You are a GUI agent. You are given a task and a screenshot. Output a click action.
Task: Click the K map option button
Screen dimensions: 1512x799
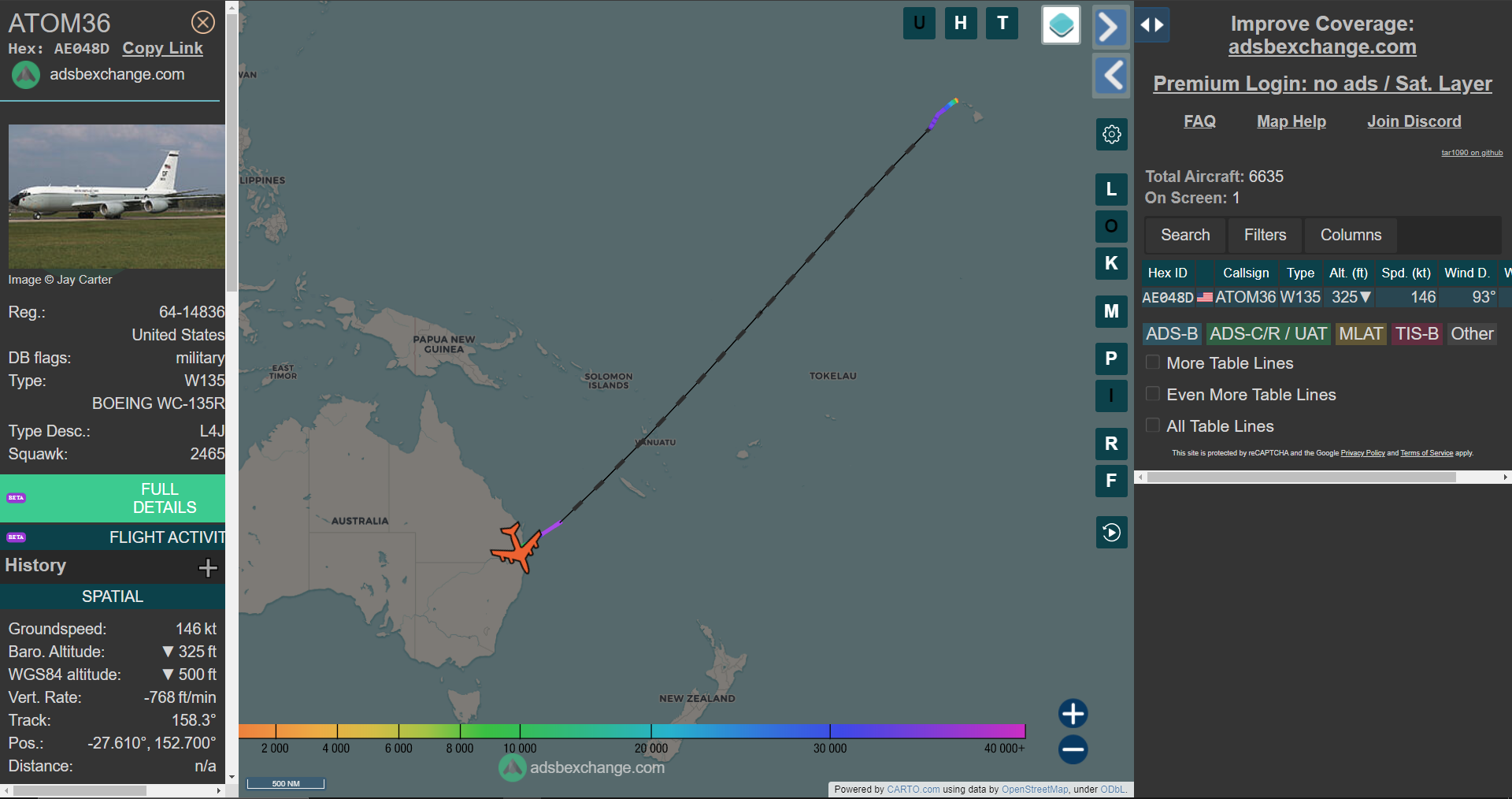[x=1111, y=263]
